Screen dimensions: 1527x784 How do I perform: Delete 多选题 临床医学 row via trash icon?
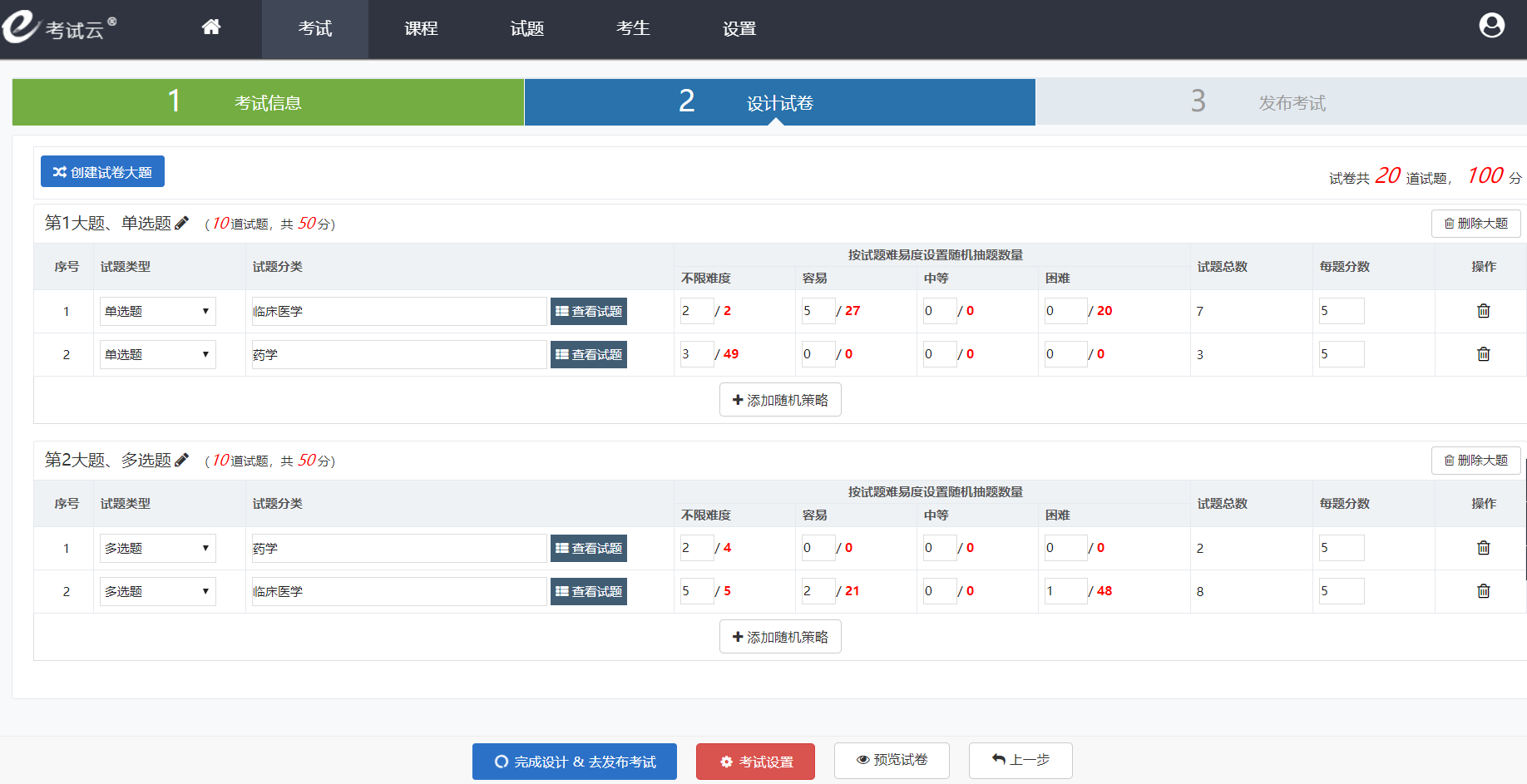pyautogui.click(x=1483, y=591)
